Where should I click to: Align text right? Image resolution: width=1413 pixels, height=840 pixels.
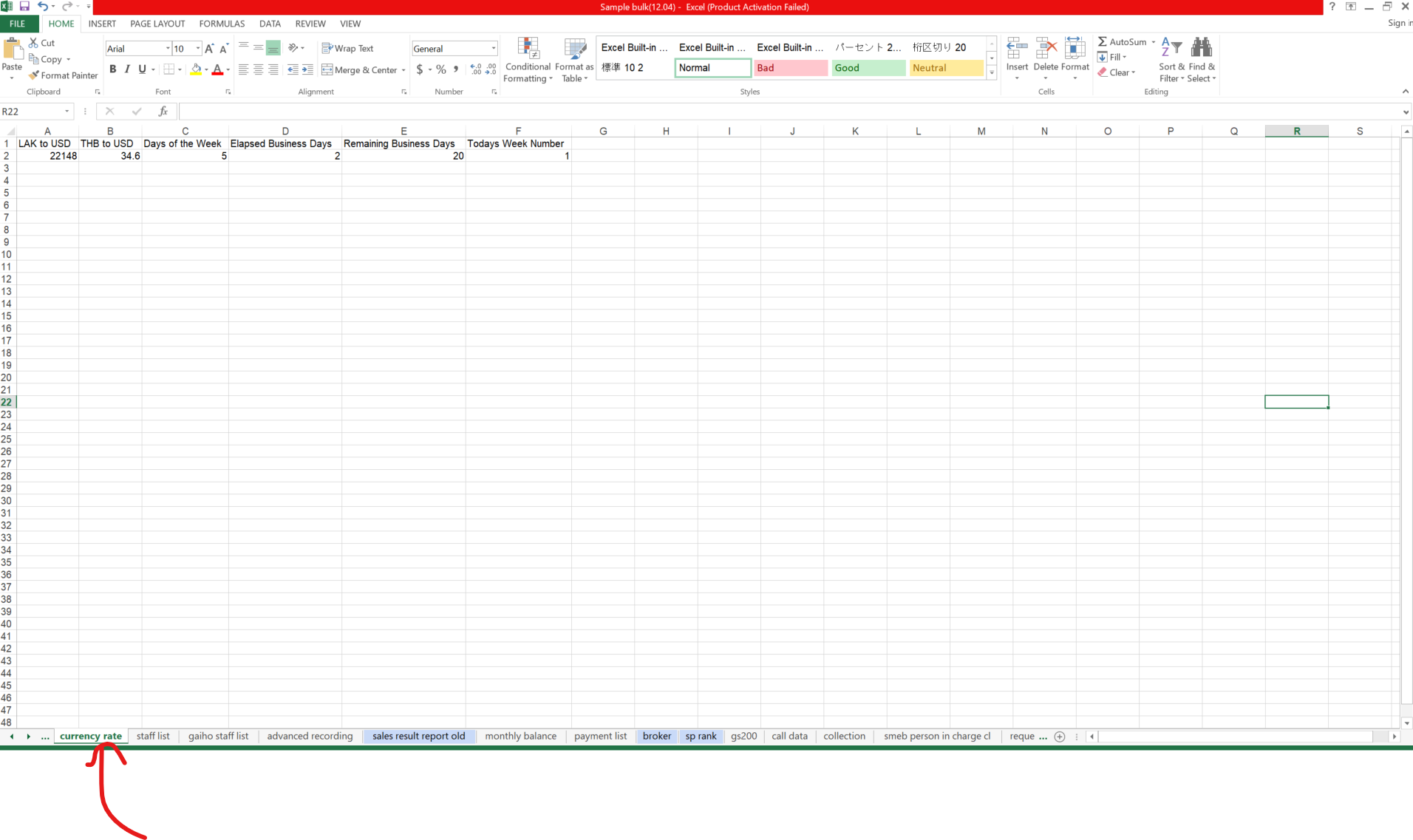[273, 69]
